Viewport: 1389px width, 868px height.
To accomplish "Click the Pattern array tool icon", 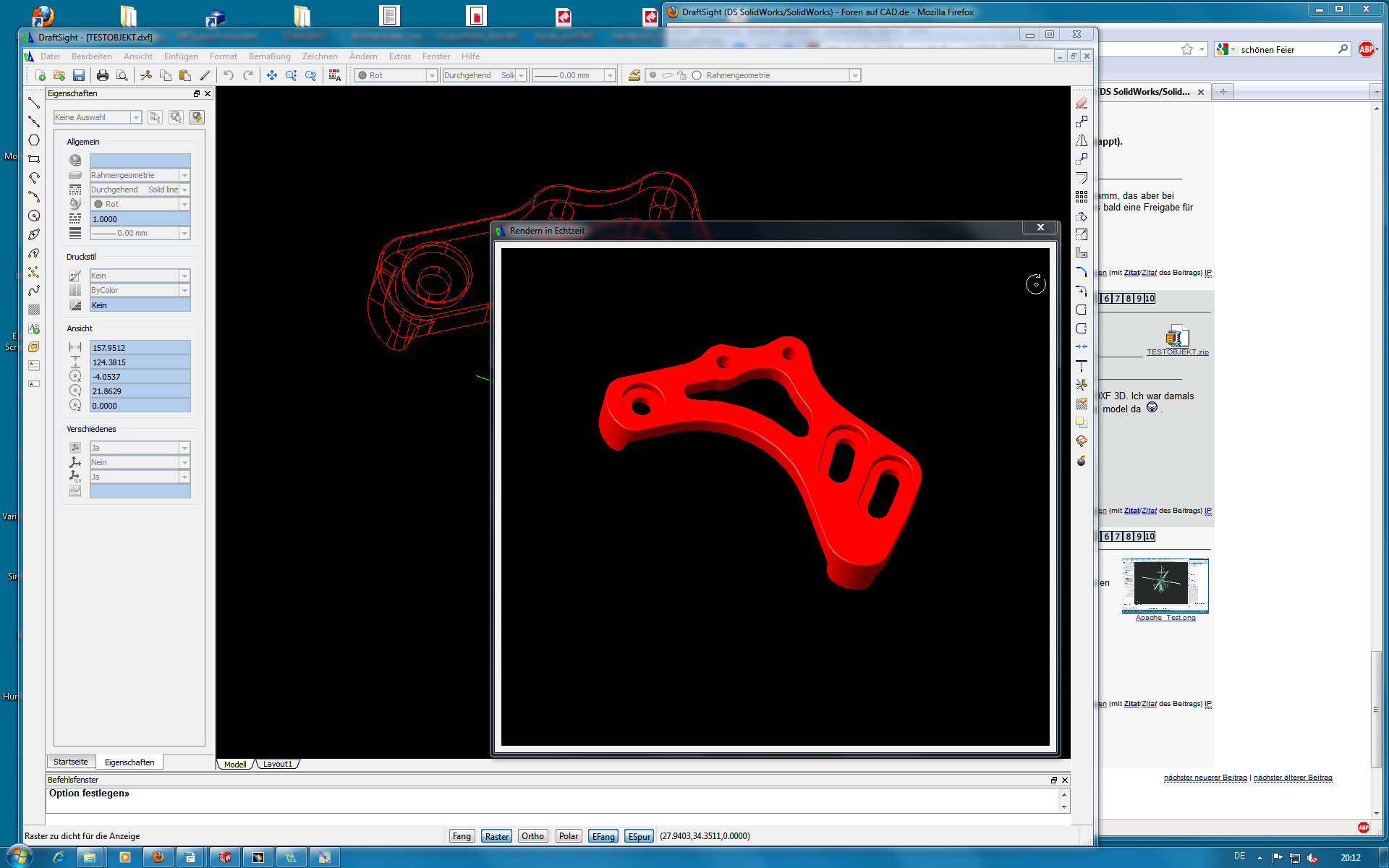I will [x=1082, y=197].
